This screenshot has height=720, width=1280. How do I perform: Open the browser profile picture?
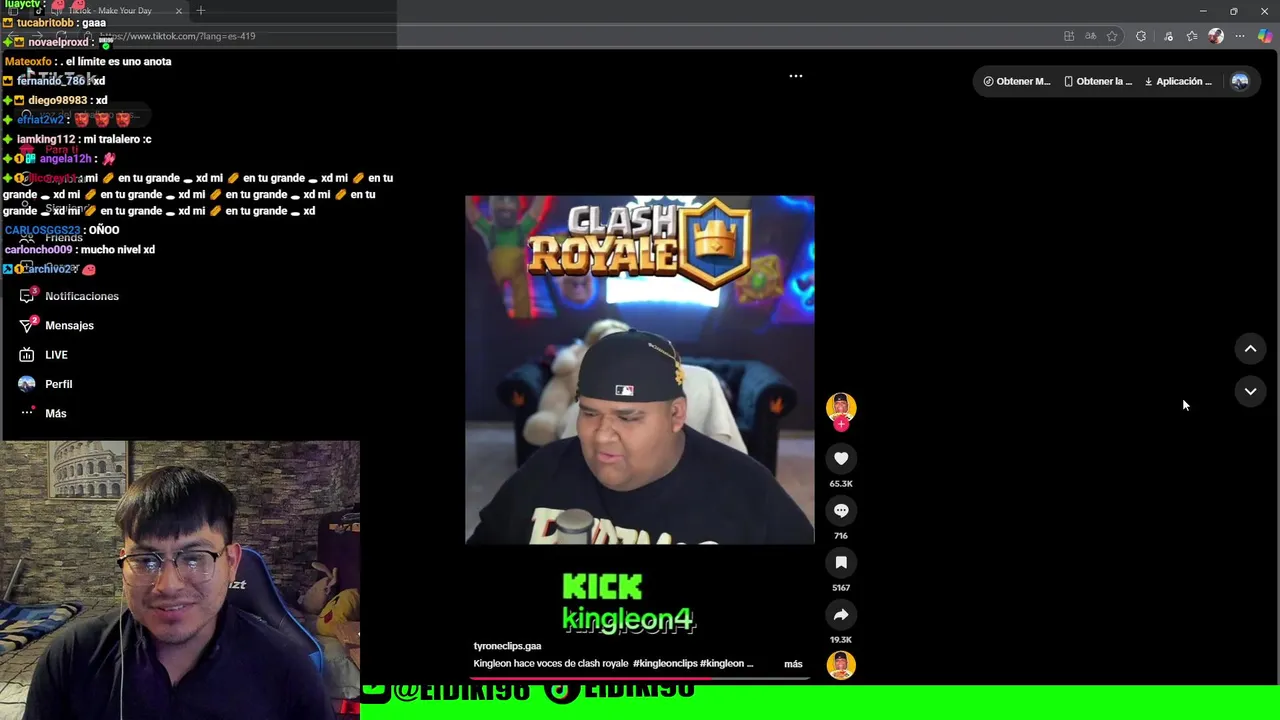(x=1216, y=36)
